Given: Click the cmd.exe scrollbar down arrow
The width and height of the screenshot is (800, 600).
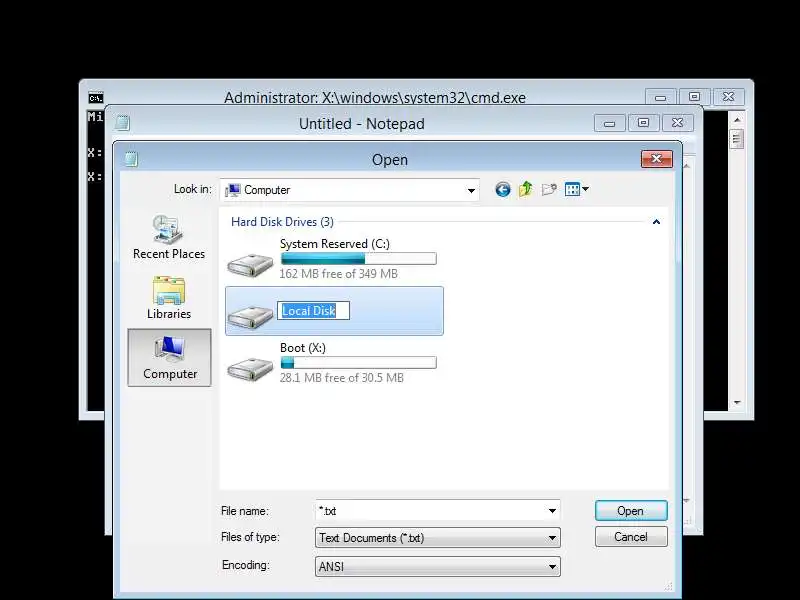Looking at the screenshot, I should pyautogui.click(x=737, y=403).
